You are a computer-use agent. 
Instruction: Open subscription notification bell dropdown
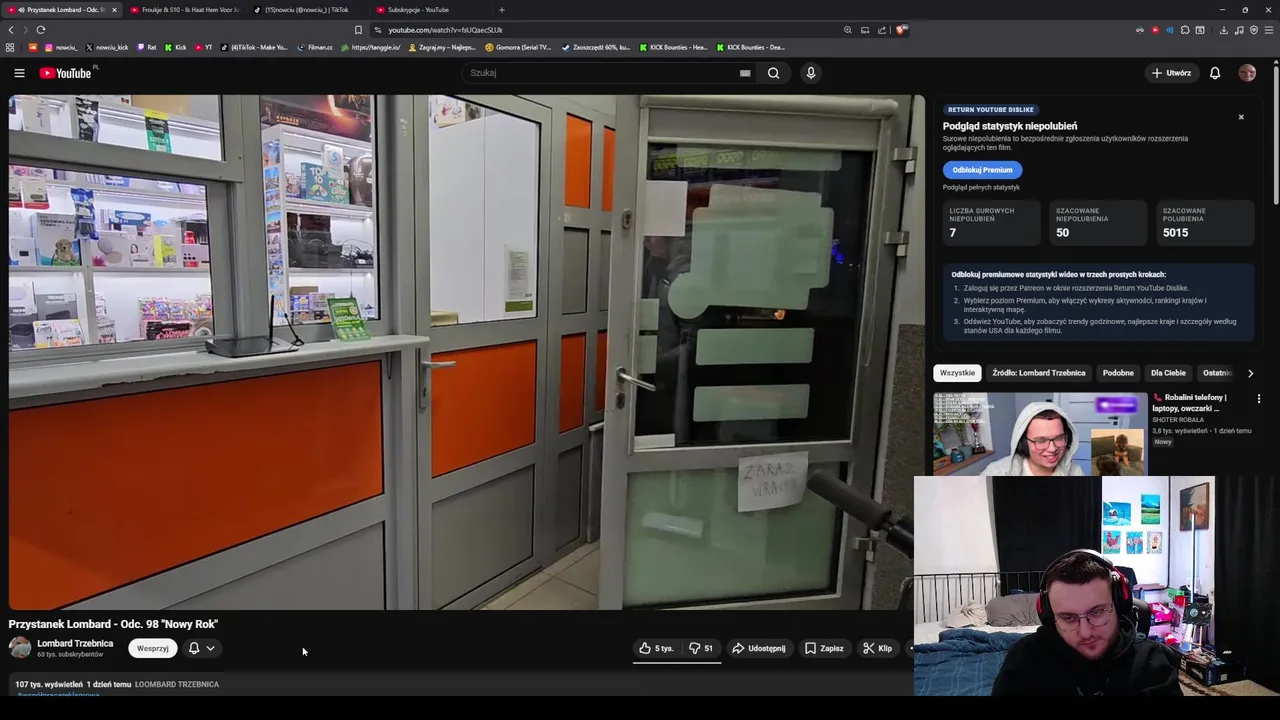[x=202, y=648]
